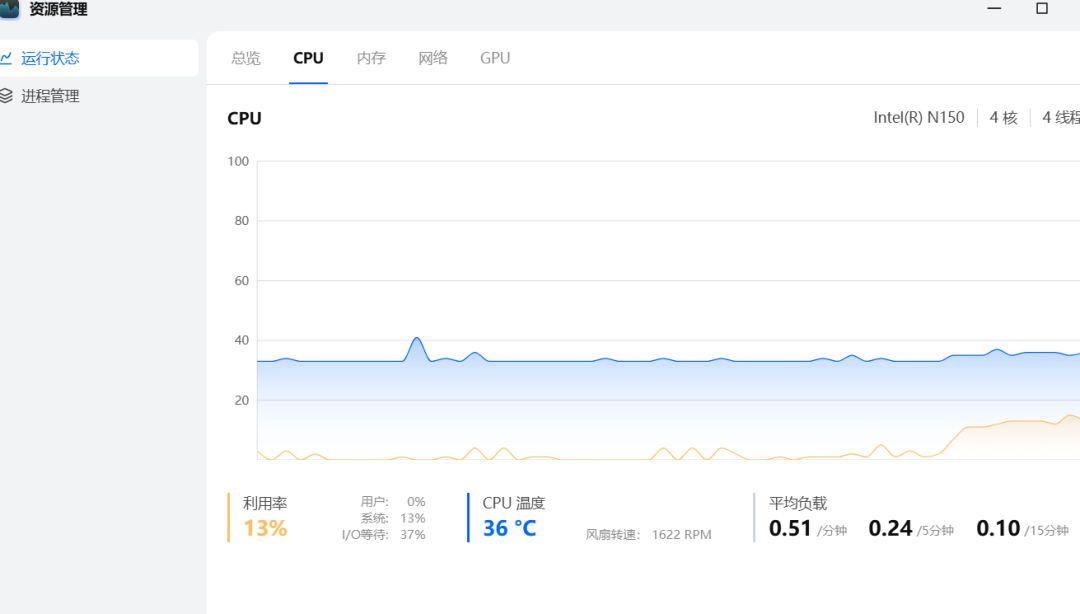Select the active CPU tab

pyautogui.click(x=308, y=58)
